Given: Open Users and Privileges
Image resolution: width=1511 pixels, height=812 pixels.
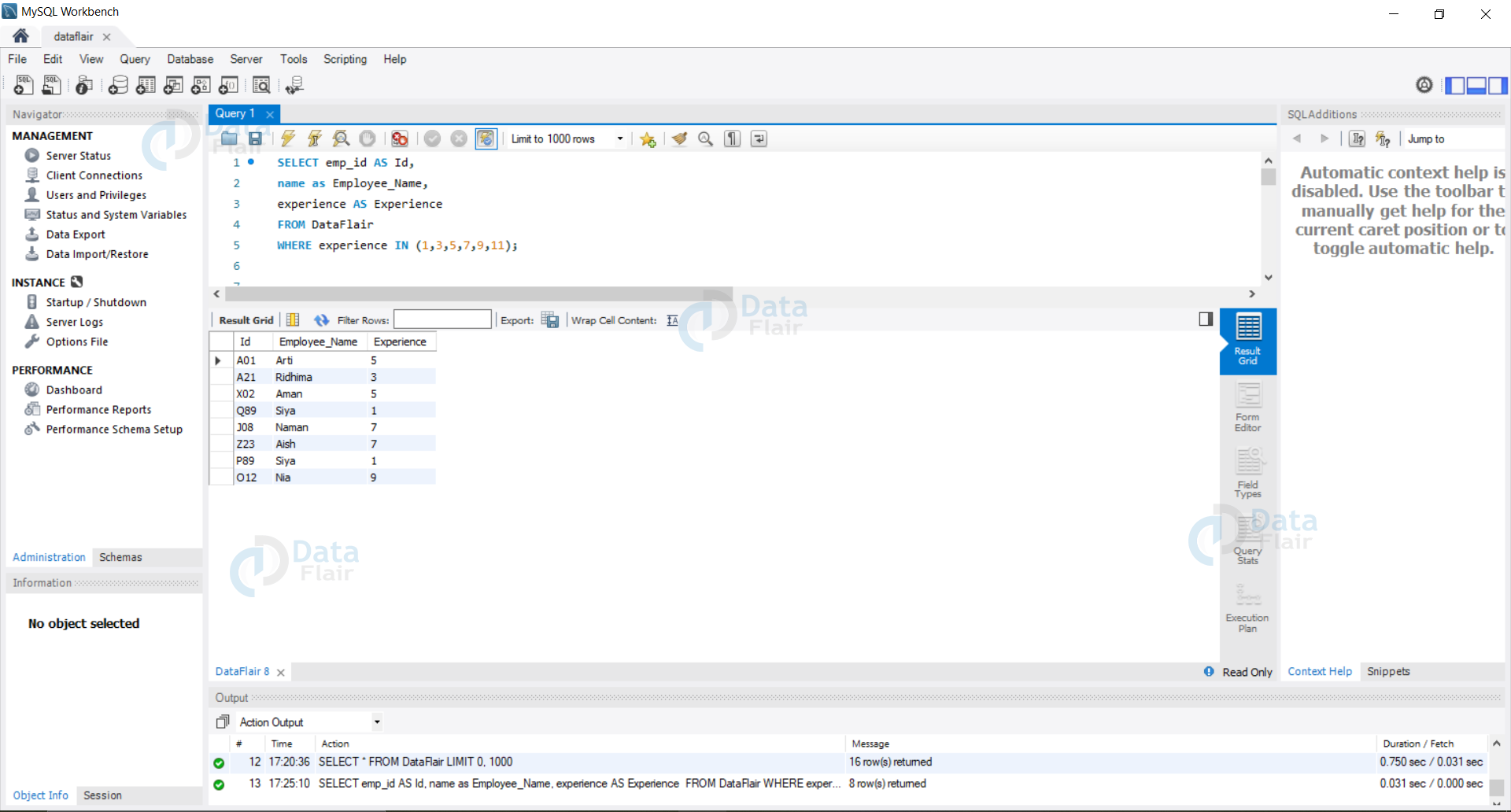Looking at the screenshot, I should pos(96,195).
